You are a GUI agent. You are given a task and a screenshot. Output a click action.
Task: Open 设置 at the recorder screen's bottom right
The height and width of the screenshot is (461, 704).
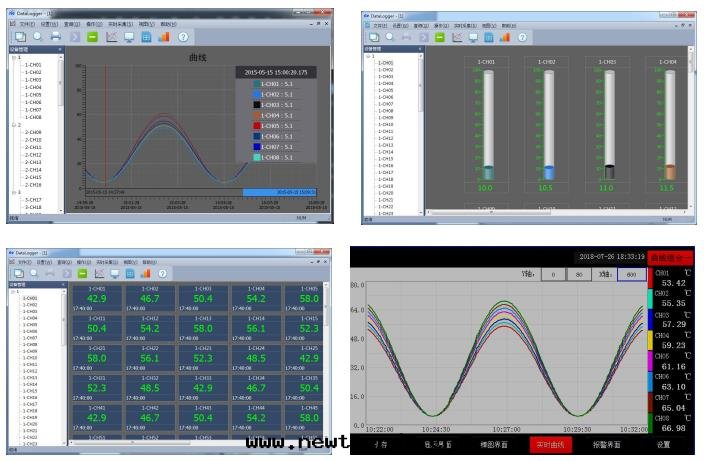pos(663,444)
